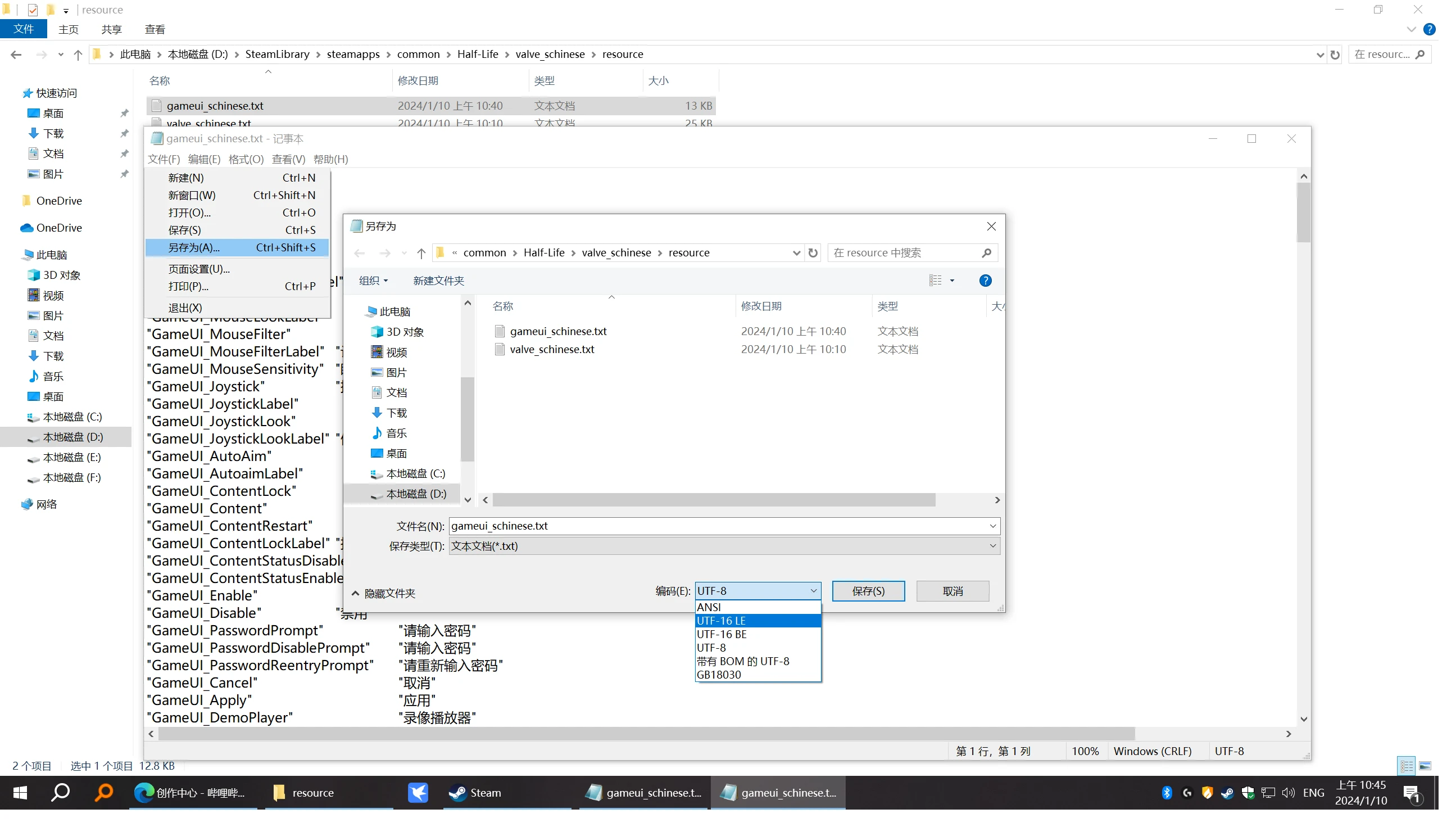
Task: Click SteamLibrary in Explorer breadcrumb
Action: [x=277, y=54]
